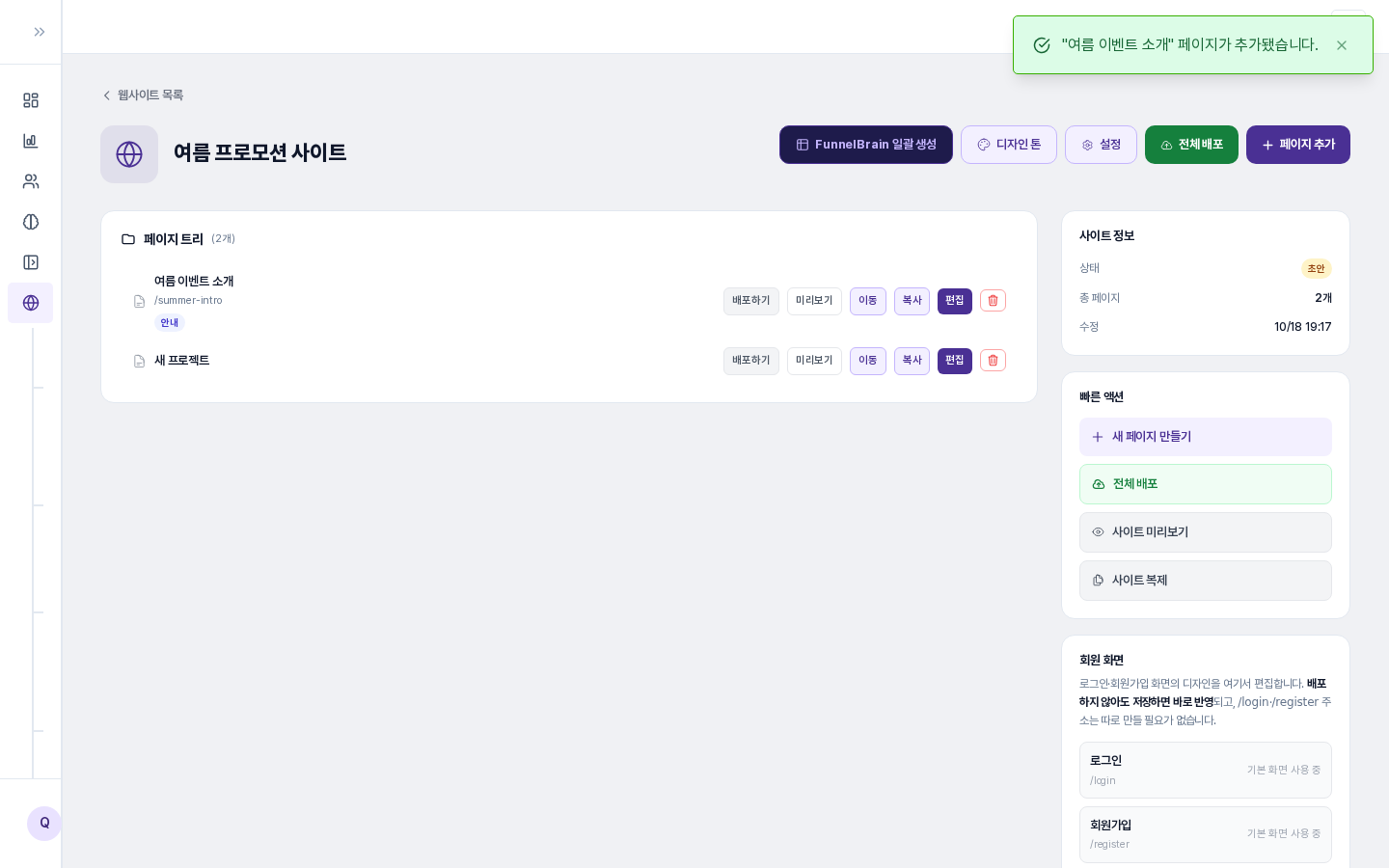Open the panel layout icon in sidebar
The height and width of the screenshot is (868, 1389).
click(x=31, y=262)
